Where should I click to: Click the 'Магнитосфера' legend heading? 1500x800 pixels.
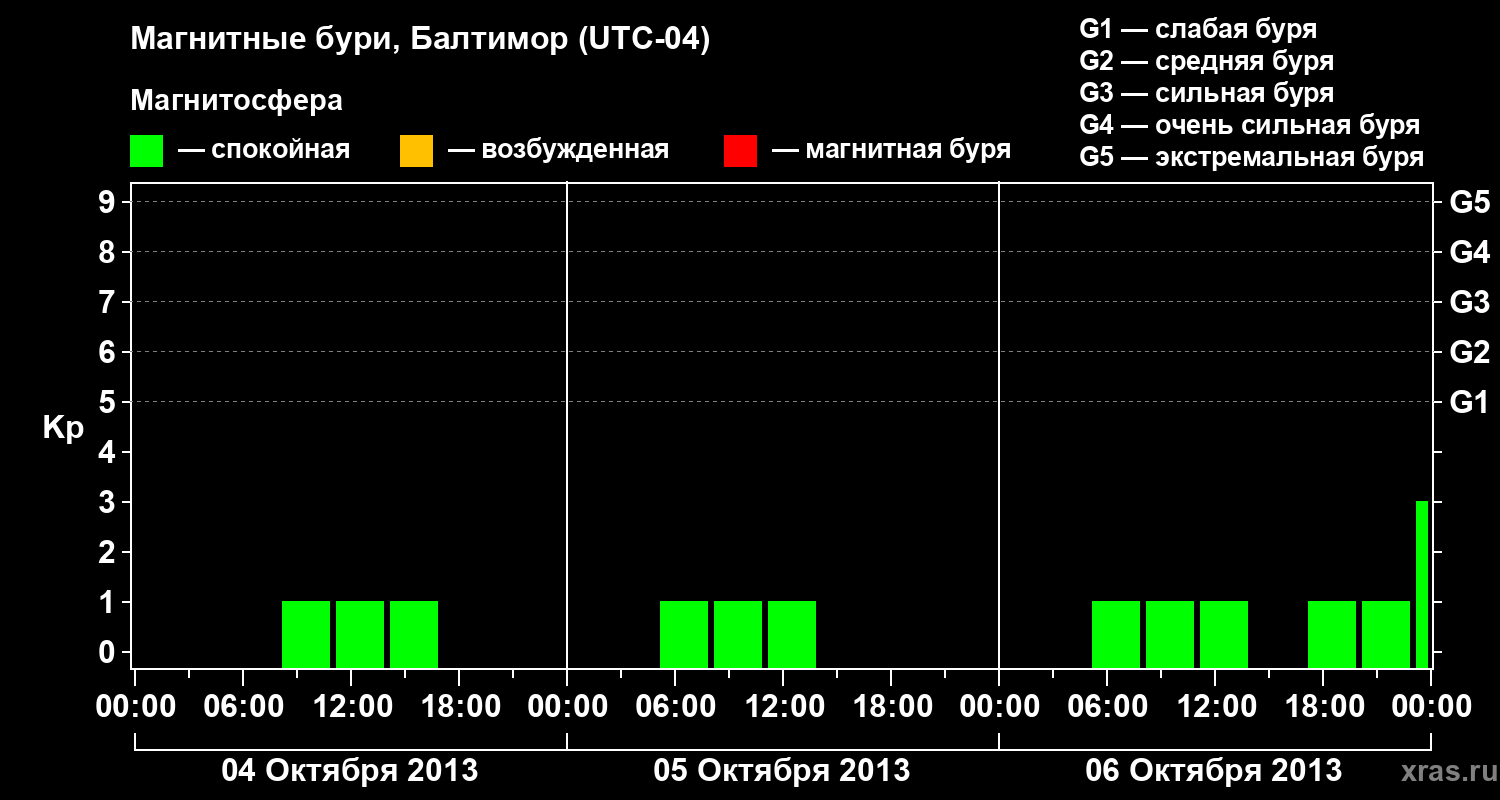click(236, 101)
